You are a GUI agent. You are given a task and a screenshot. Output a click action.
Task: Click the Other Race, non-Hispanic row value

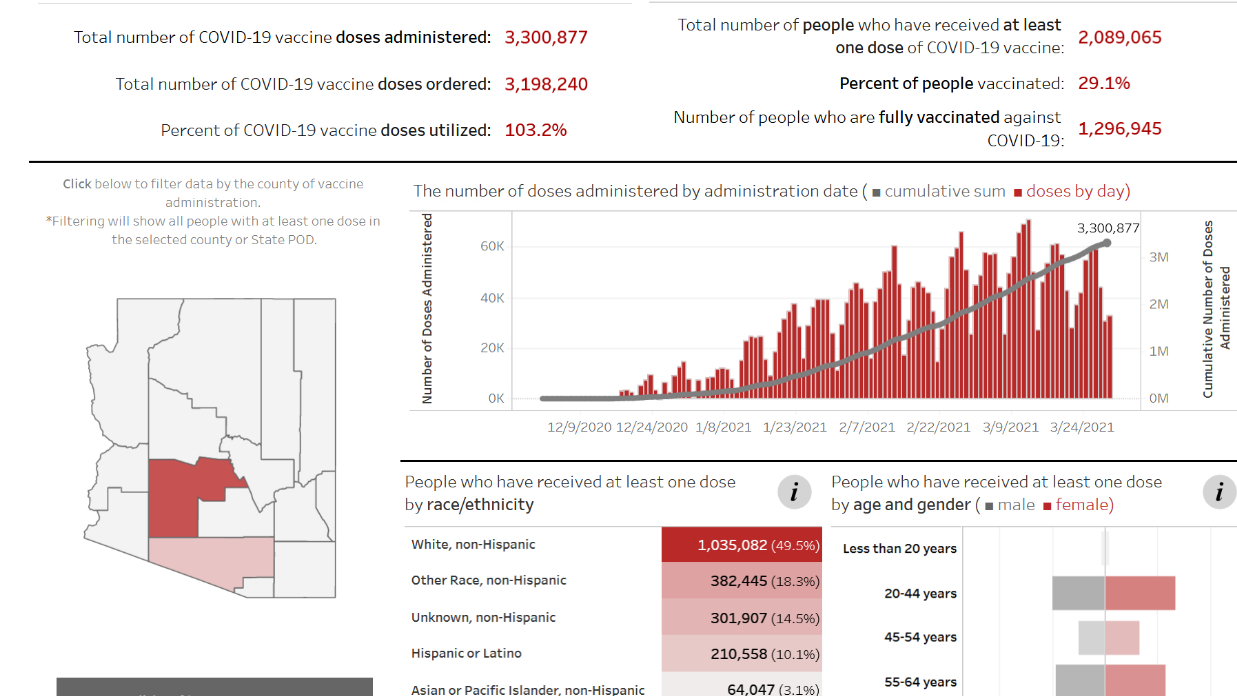point(741,581)
